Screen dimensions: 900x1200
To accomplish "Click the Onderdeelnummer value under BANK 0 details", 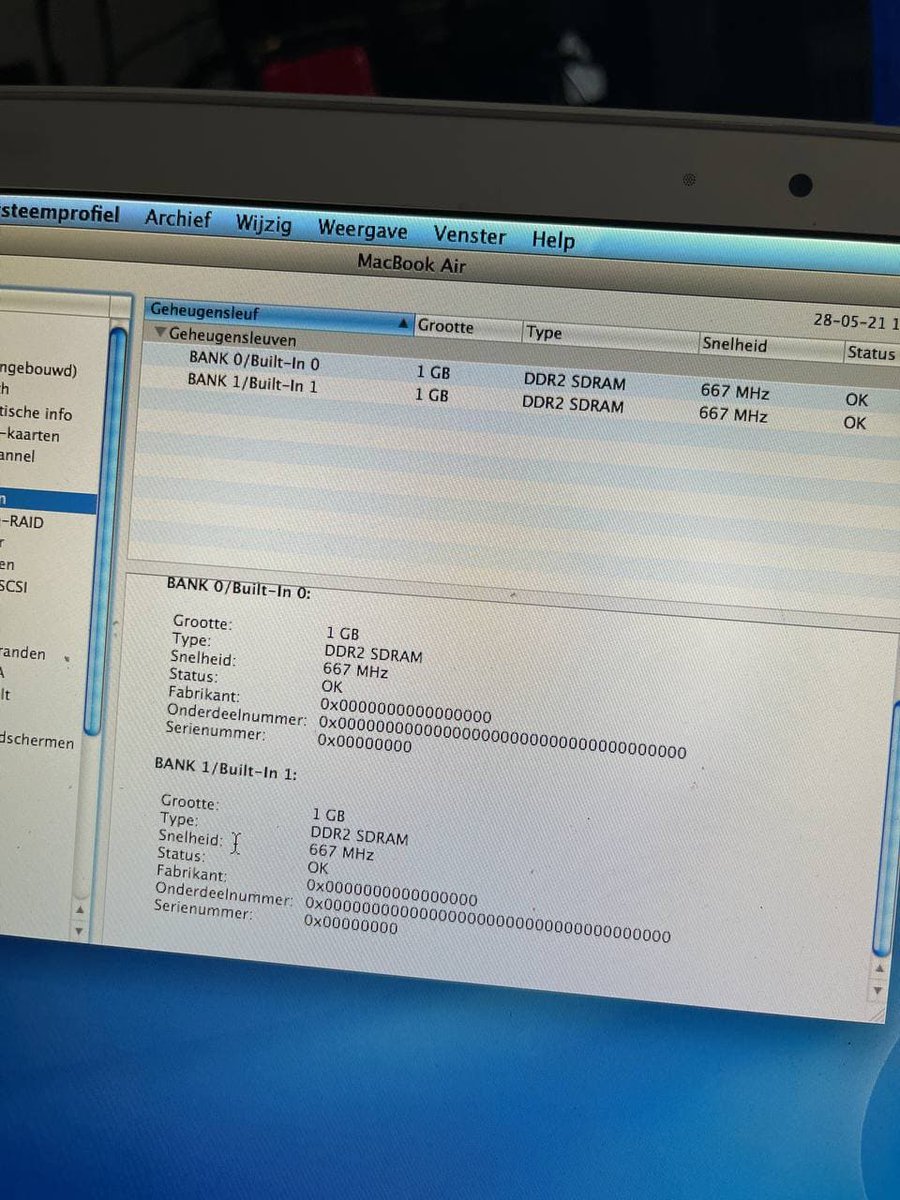I will (503, 736).
